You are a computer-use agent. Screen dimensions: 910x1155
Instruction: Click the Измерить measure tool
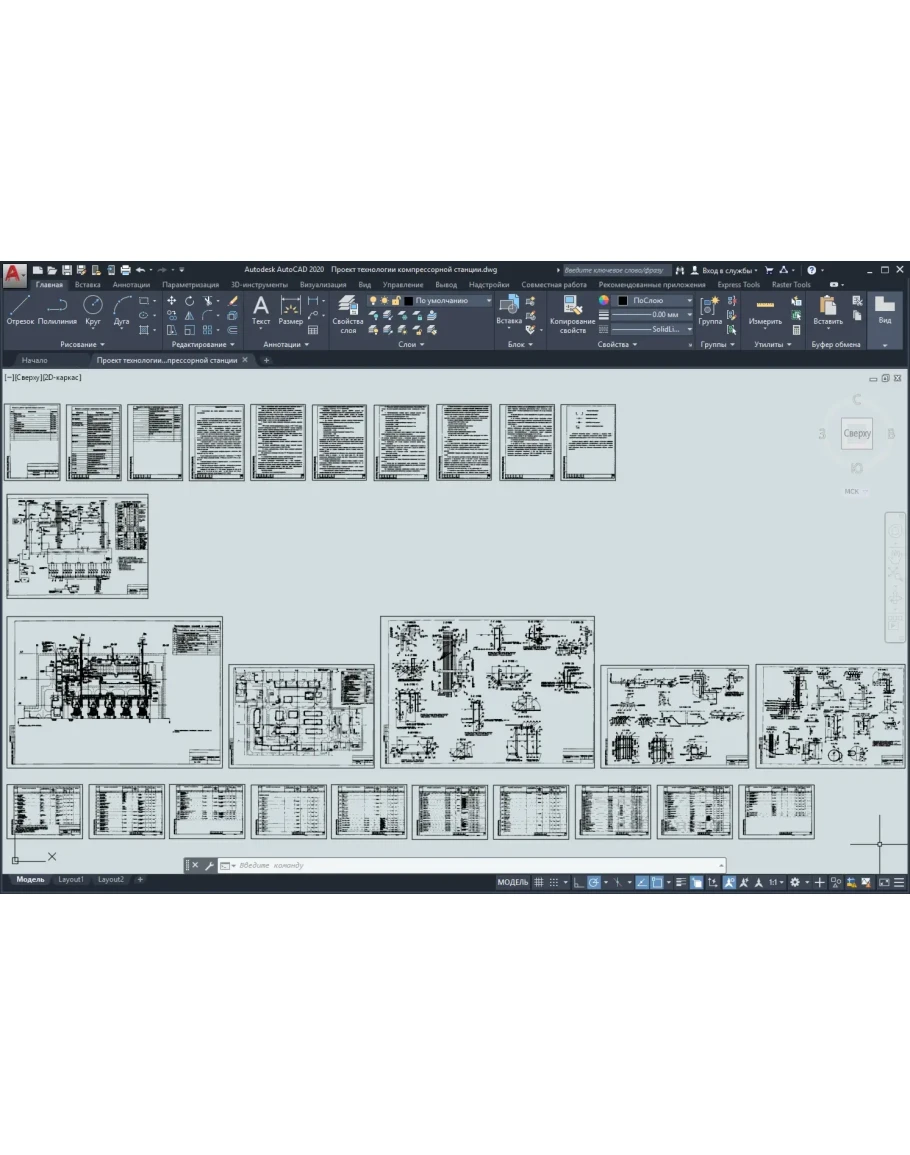(x=765, y=309)
